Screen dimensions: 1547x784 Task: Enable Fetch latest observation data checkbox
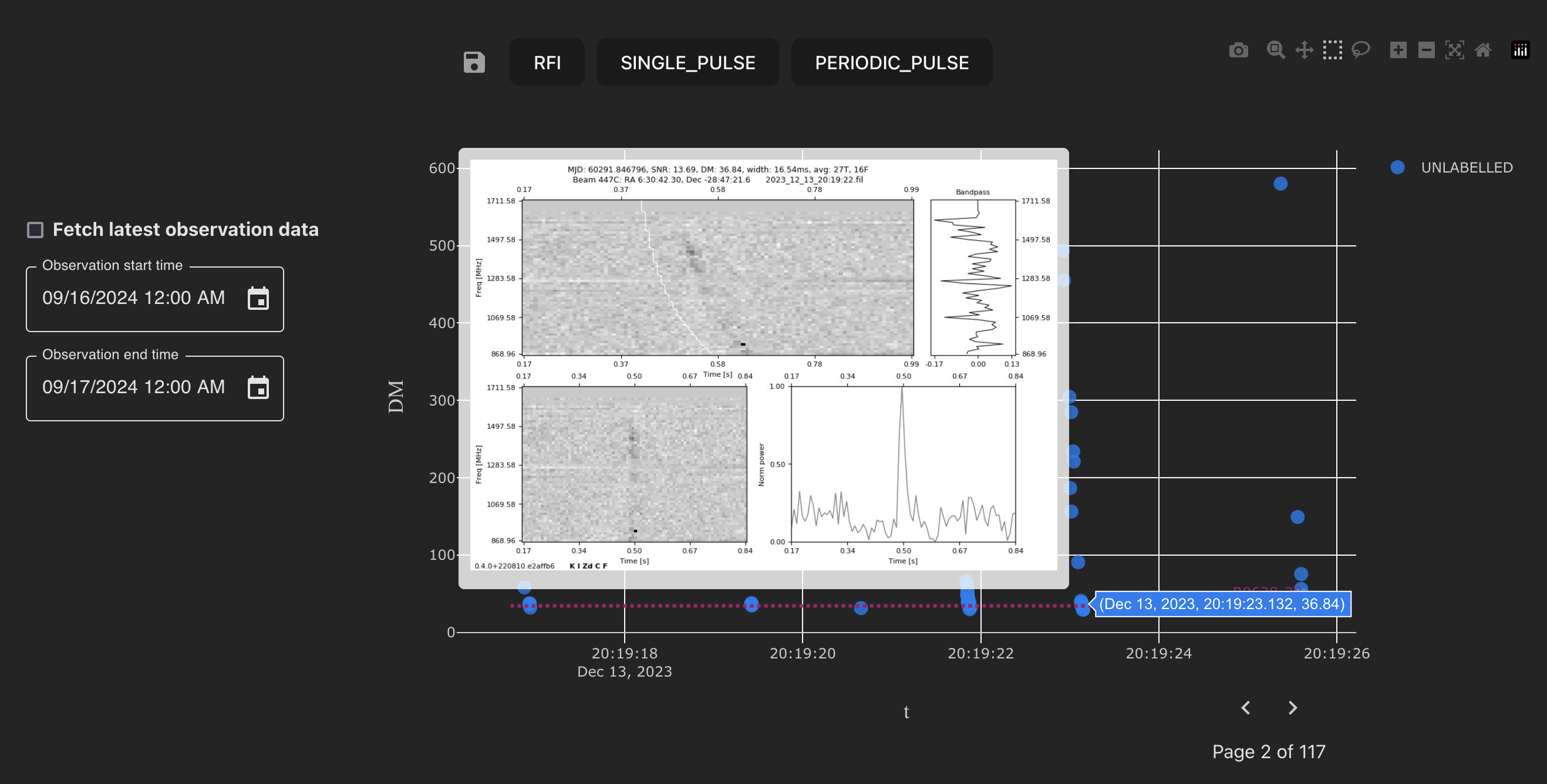coord(35,230)
